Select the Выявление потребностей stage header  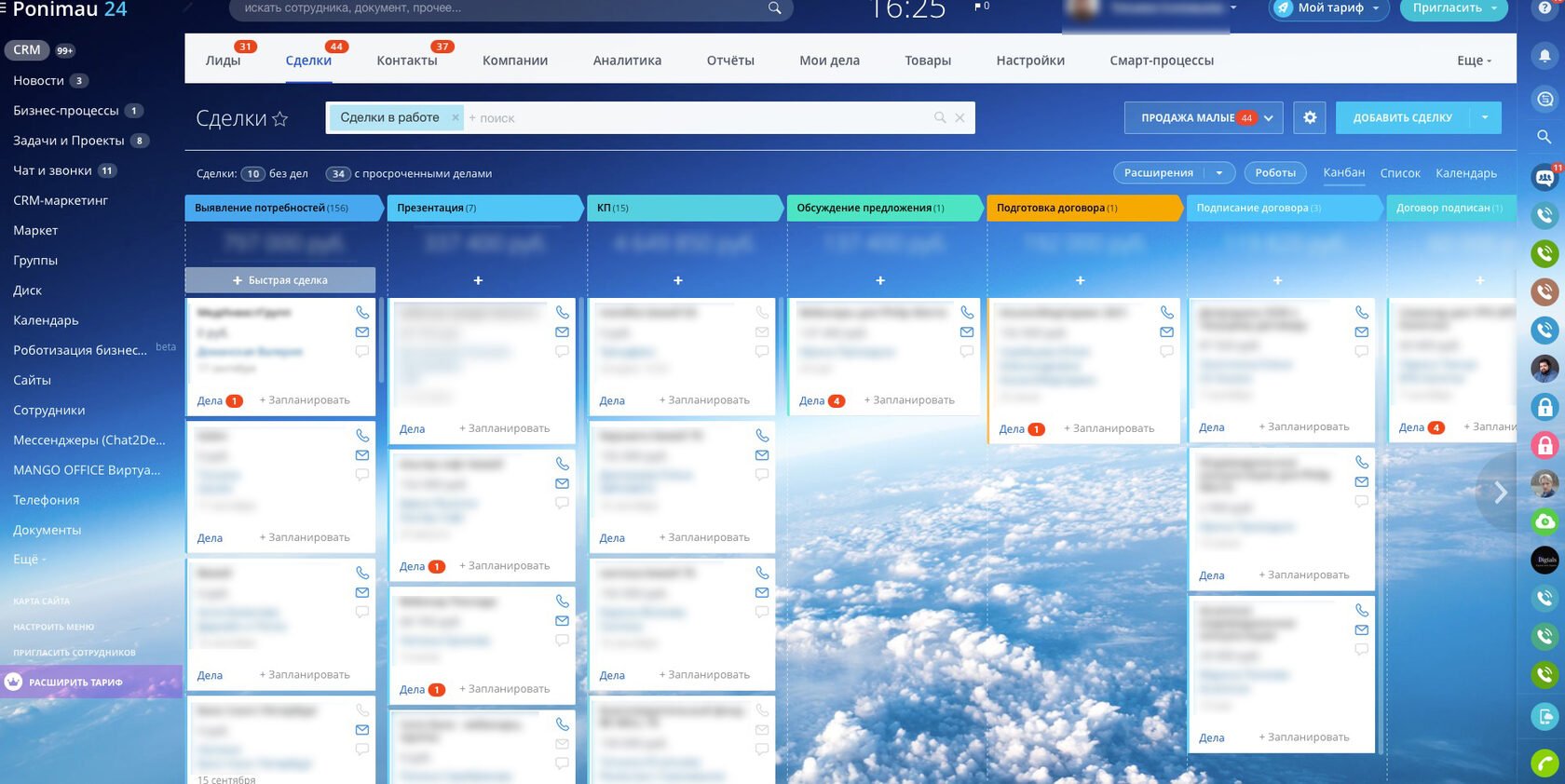point(284,209)
